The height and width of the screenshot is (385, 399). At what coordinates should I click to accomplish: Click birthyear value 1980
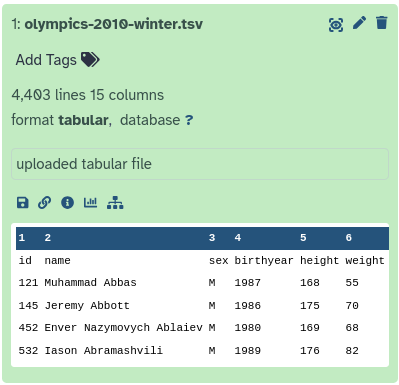click(x=248, y=328)
